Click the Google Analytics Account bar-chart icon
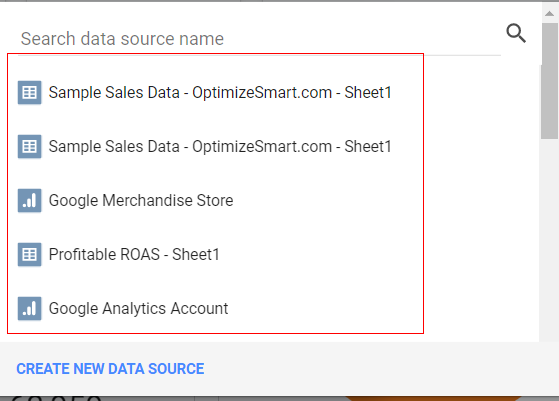The width and height of the screenshot is (559, 401). click(x=30, y=308)
